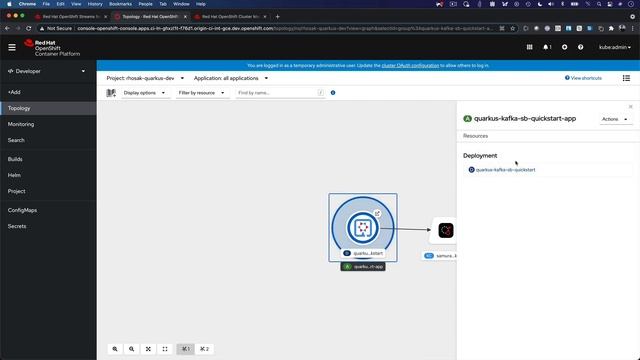The image size is (640, 360).
Task: Open the Resources tab
Action: click(476, 136)
